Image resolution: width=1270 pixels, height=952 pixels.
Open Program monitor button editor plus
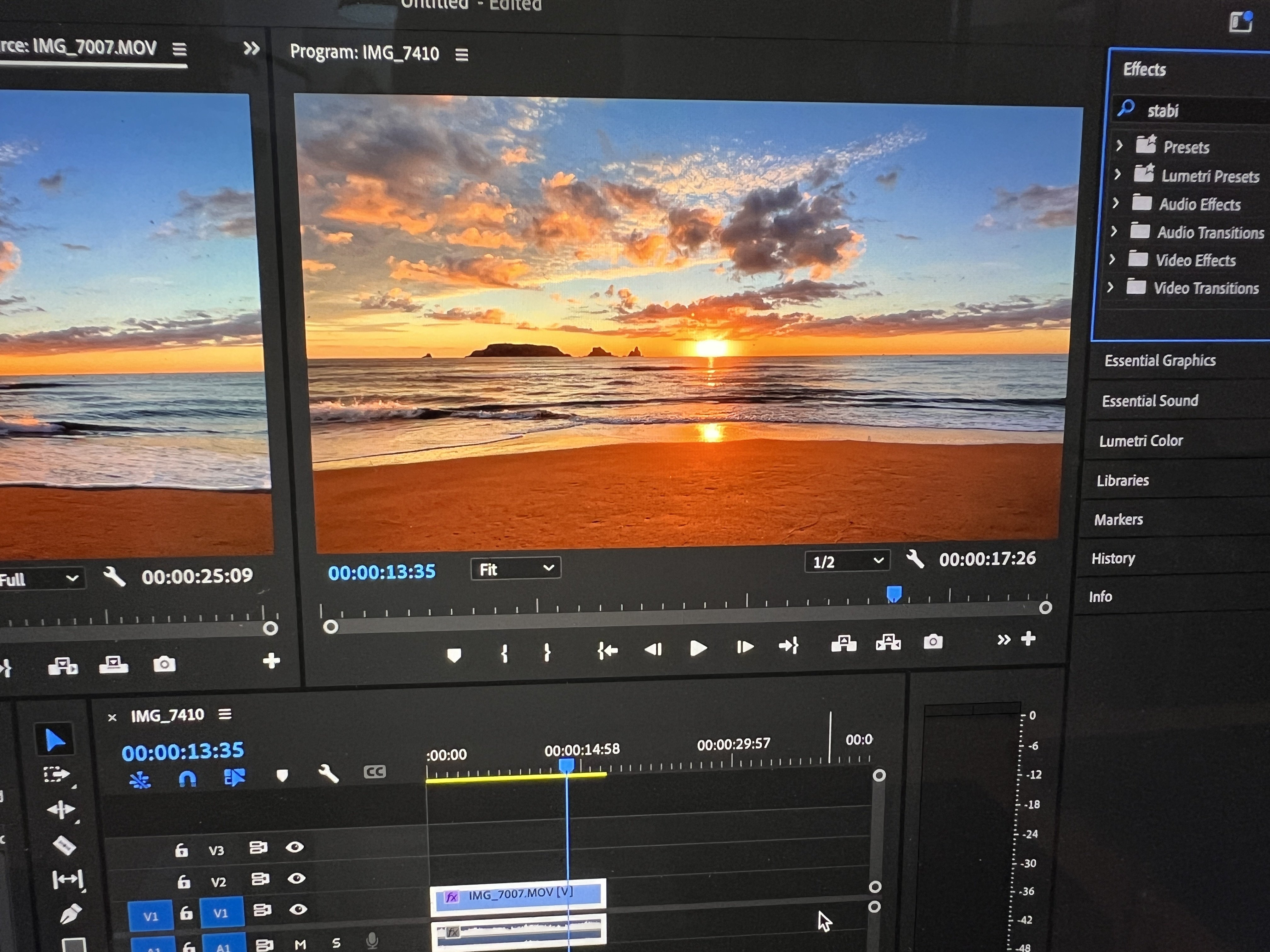(x=1028, y=638)
